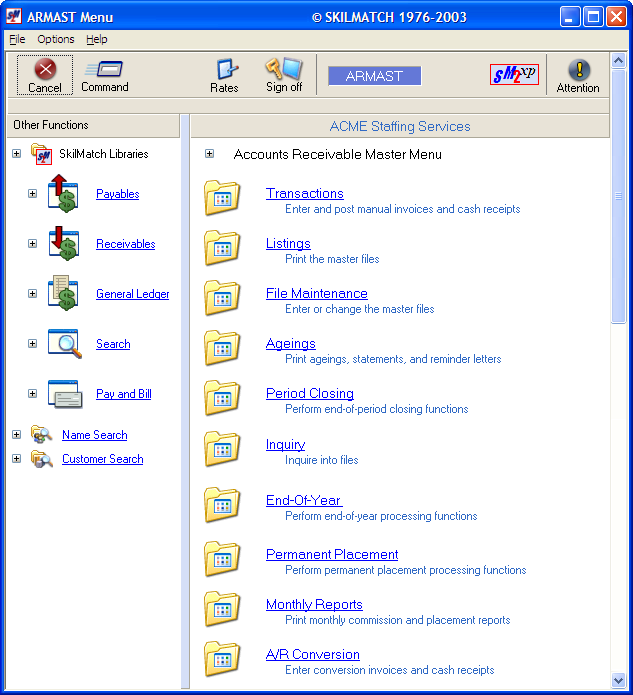Open the Transactions folder icon

coord(222,197)
